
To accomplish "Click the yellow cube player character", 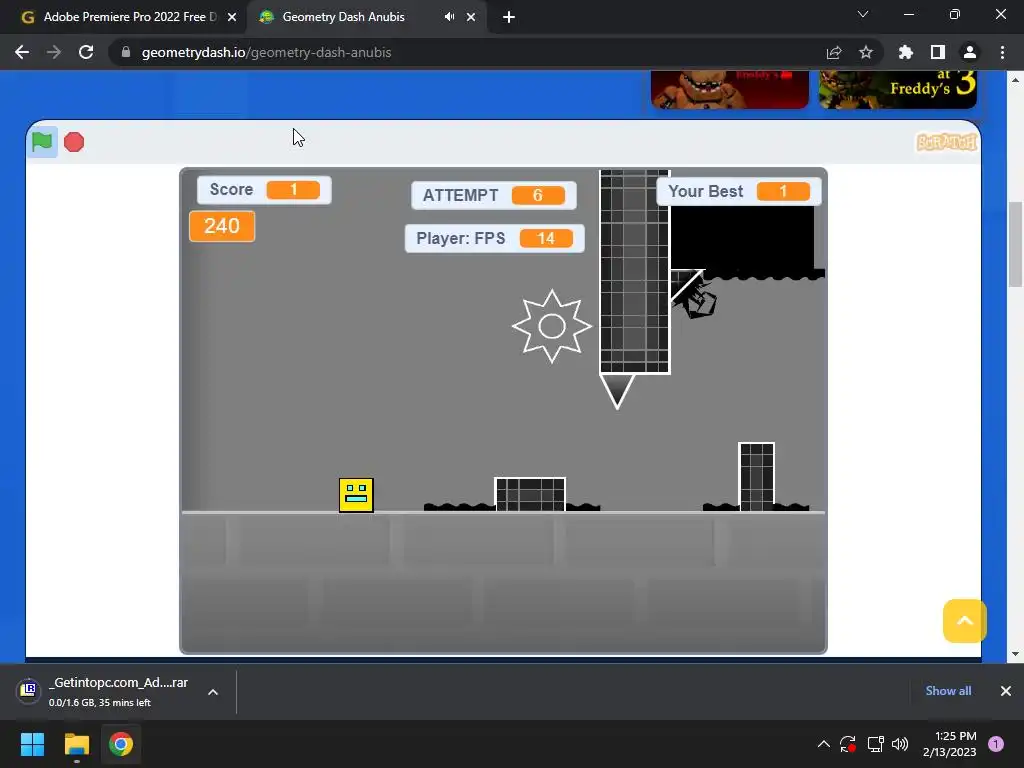I will click(x=356, y=495).
